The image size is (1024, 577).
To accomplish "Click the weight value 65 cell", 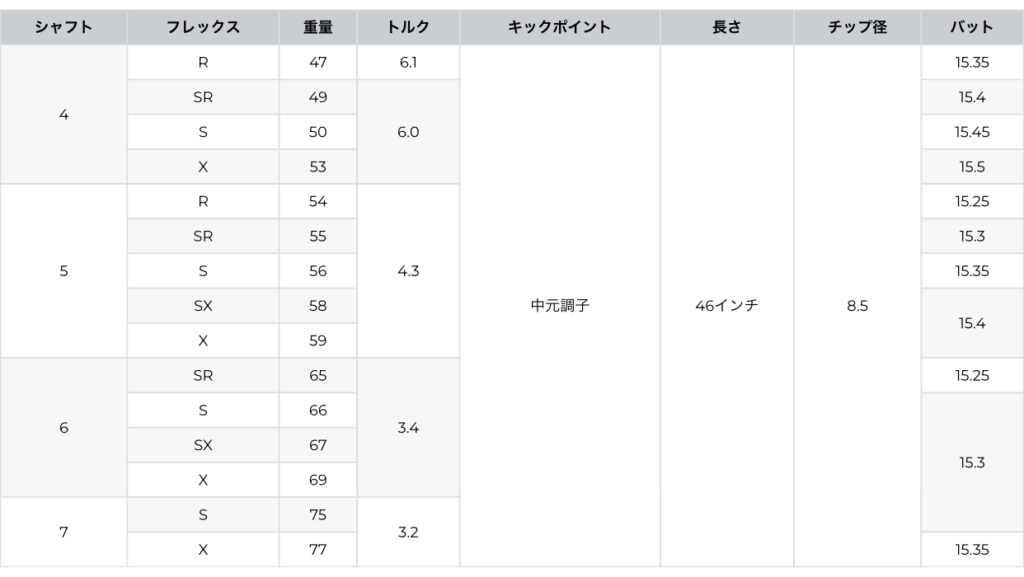I will tap(318, 375).
